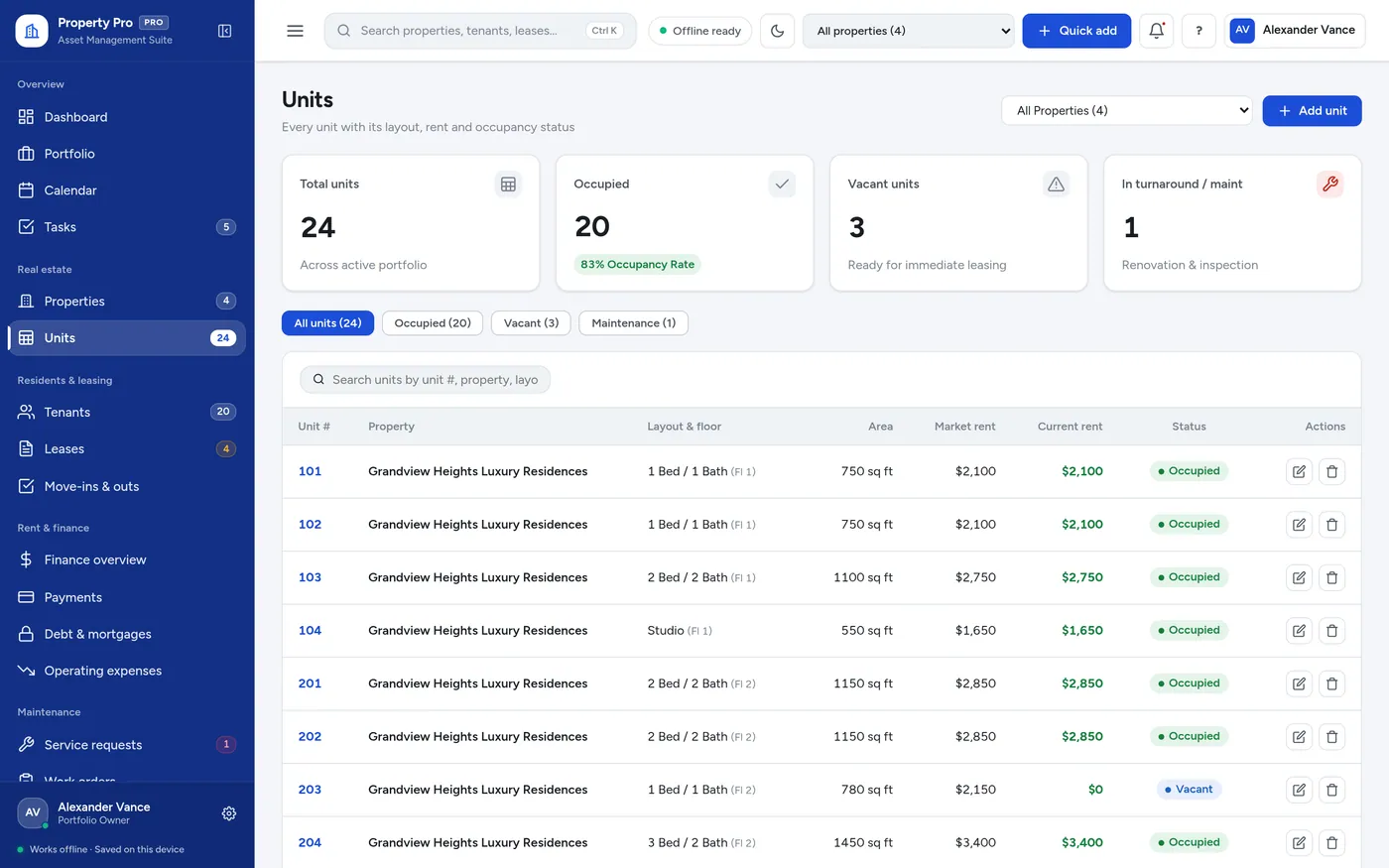
Task: Select the Occupied (20) tab
Action: click(433, 323)
